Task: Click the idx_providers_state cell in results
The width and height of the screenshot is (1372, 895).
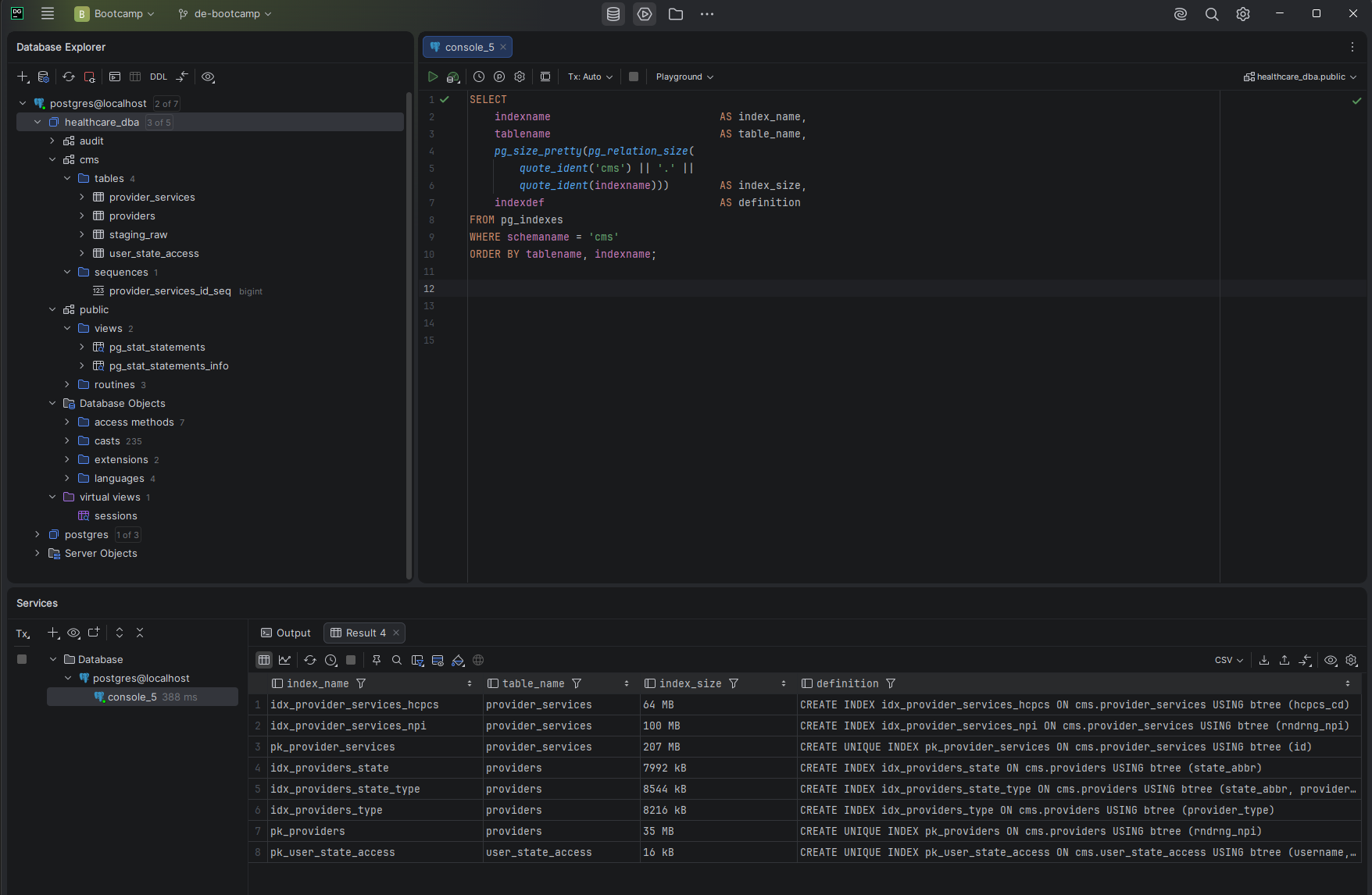Action: pyautogui.click(x=375, y=768)
